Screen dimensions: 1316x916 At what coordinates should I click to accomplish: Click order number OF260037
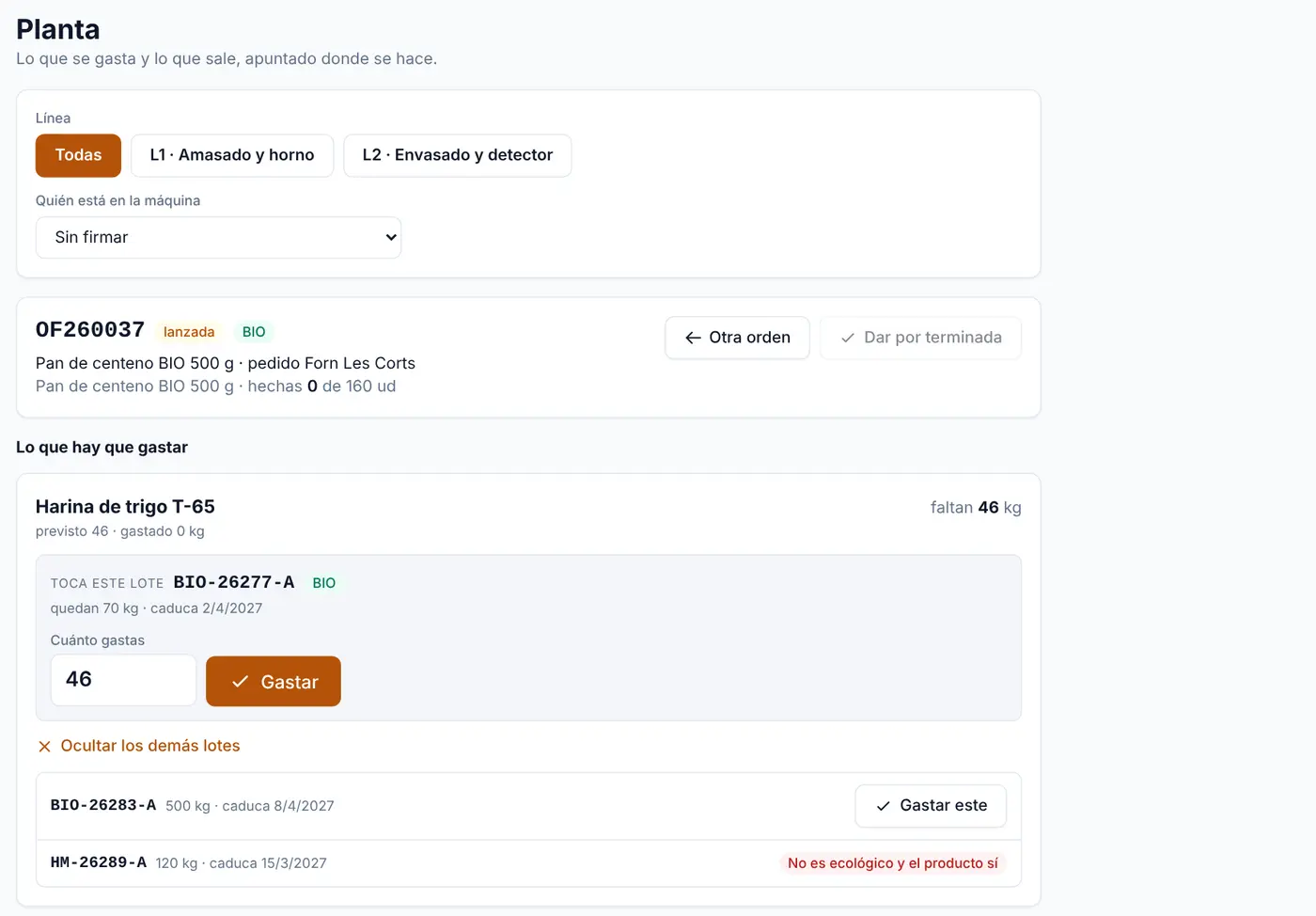(x=90, y=330)
